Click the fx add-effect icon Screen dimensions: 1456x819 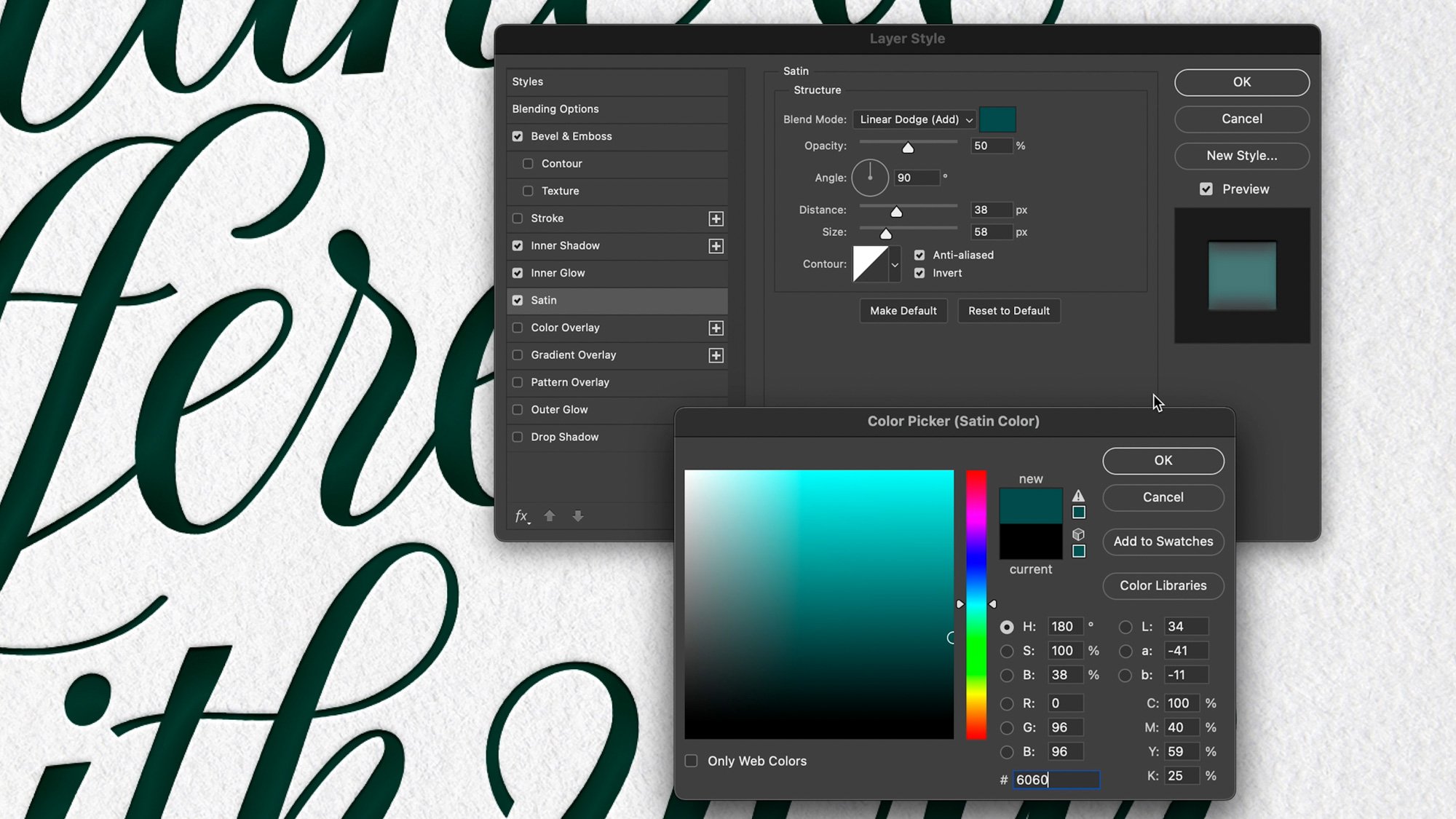tap(522, 516)
